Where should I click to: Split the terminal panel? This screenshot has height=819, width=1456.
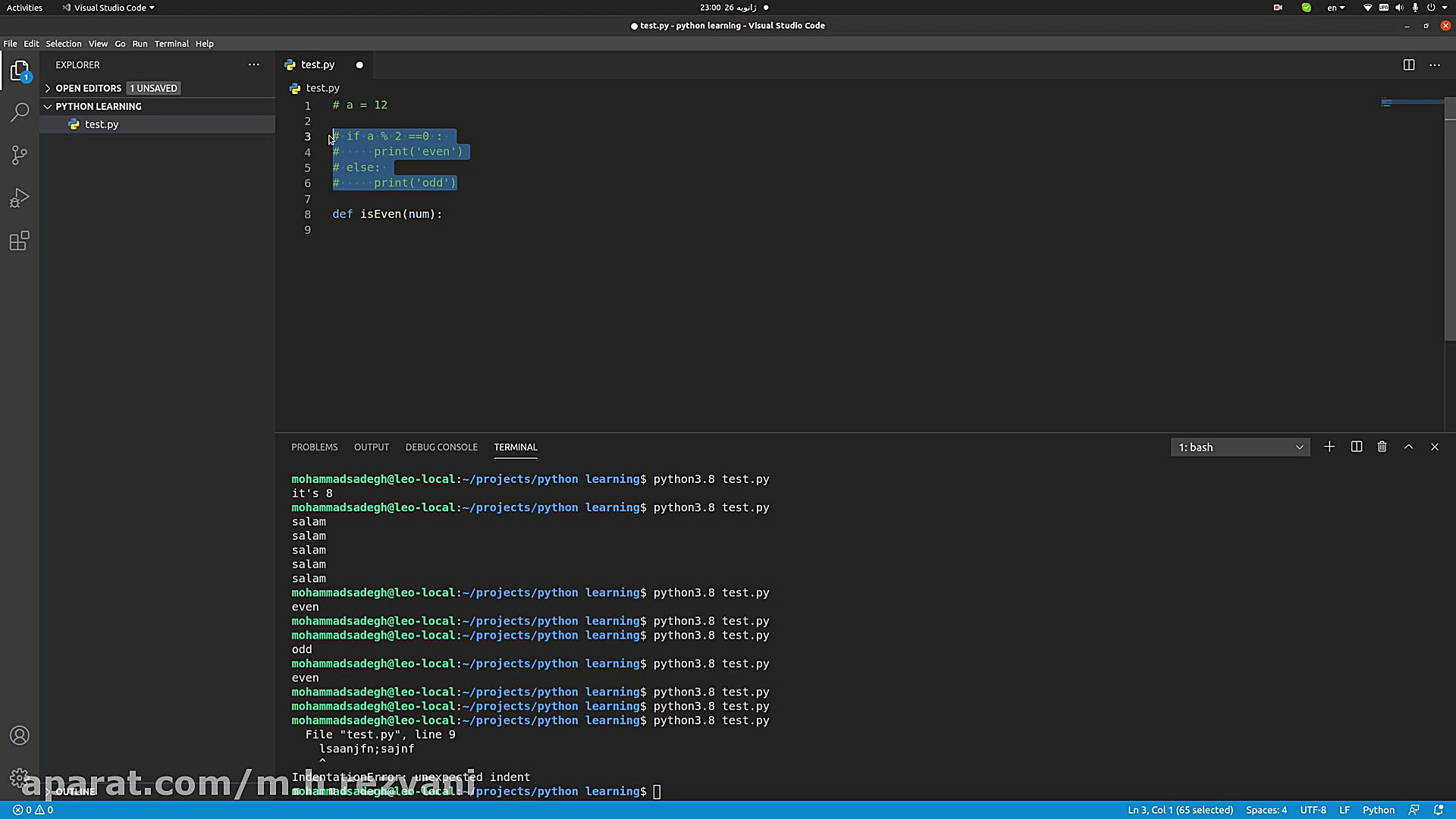1357,447
